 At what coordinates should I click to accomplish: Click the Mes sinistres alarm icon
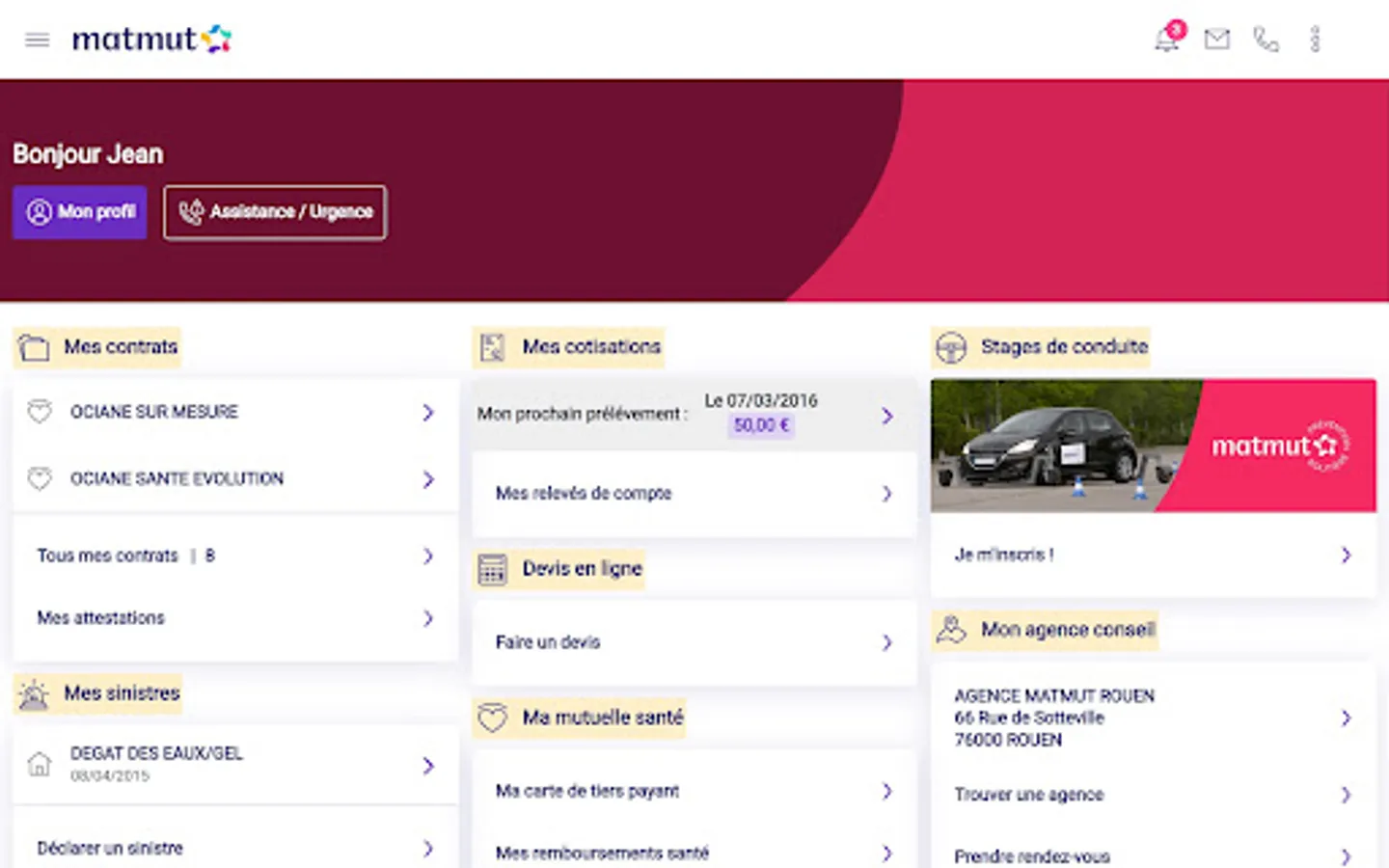click(34, 693)
